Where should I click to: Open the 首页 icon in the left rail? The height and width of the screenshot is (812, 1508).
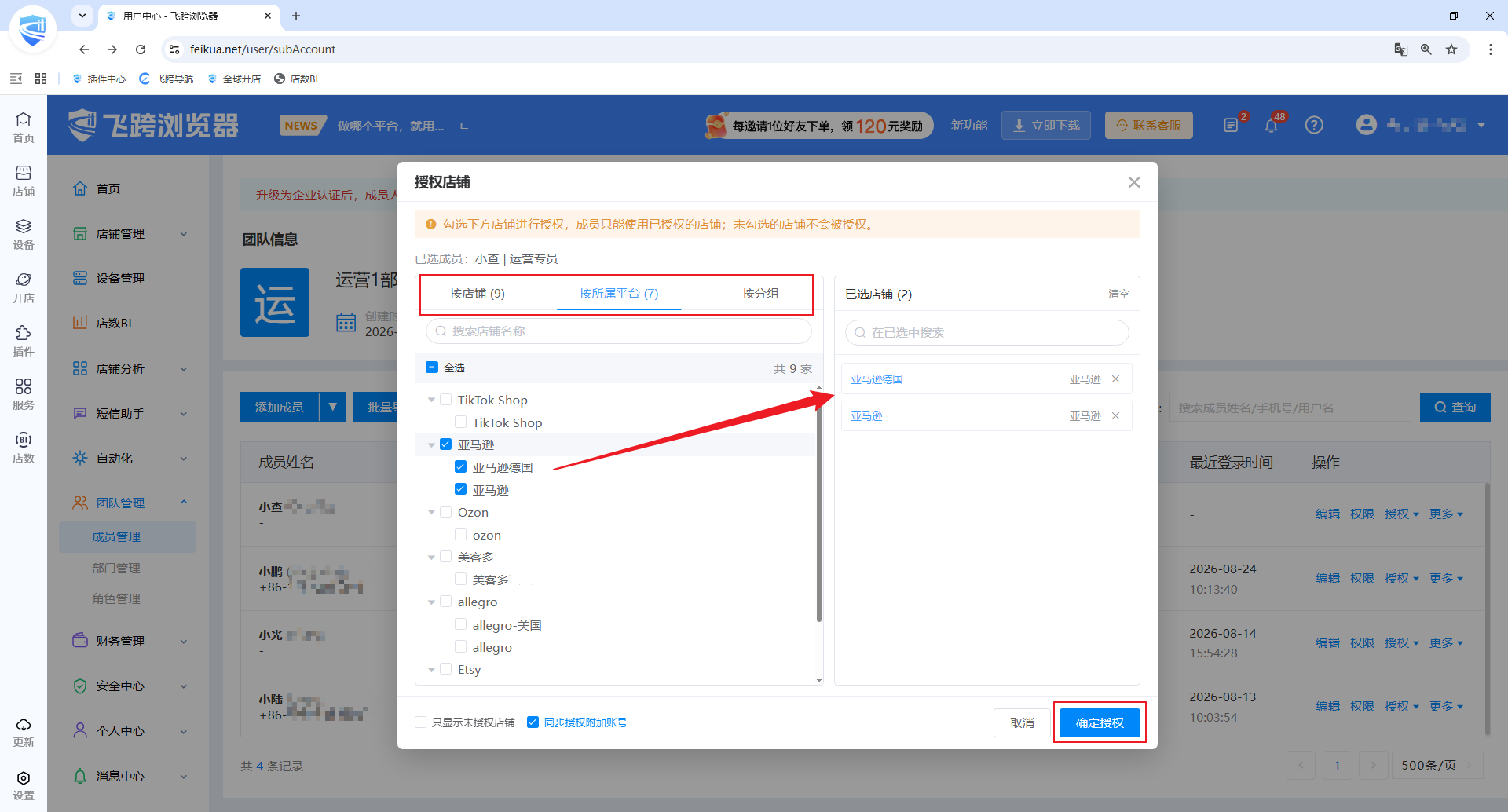24,126
